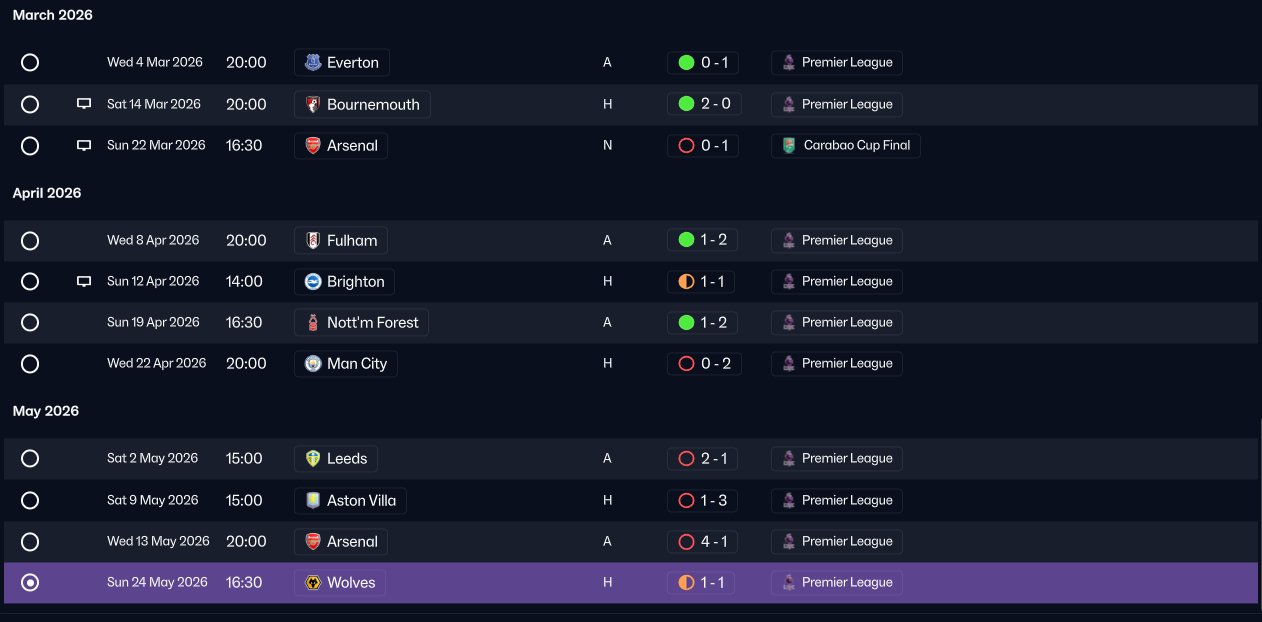Select the radio button for Fulham fixture
The height and width of the screenshot is (622, 1262).
[x=30, y=241]
